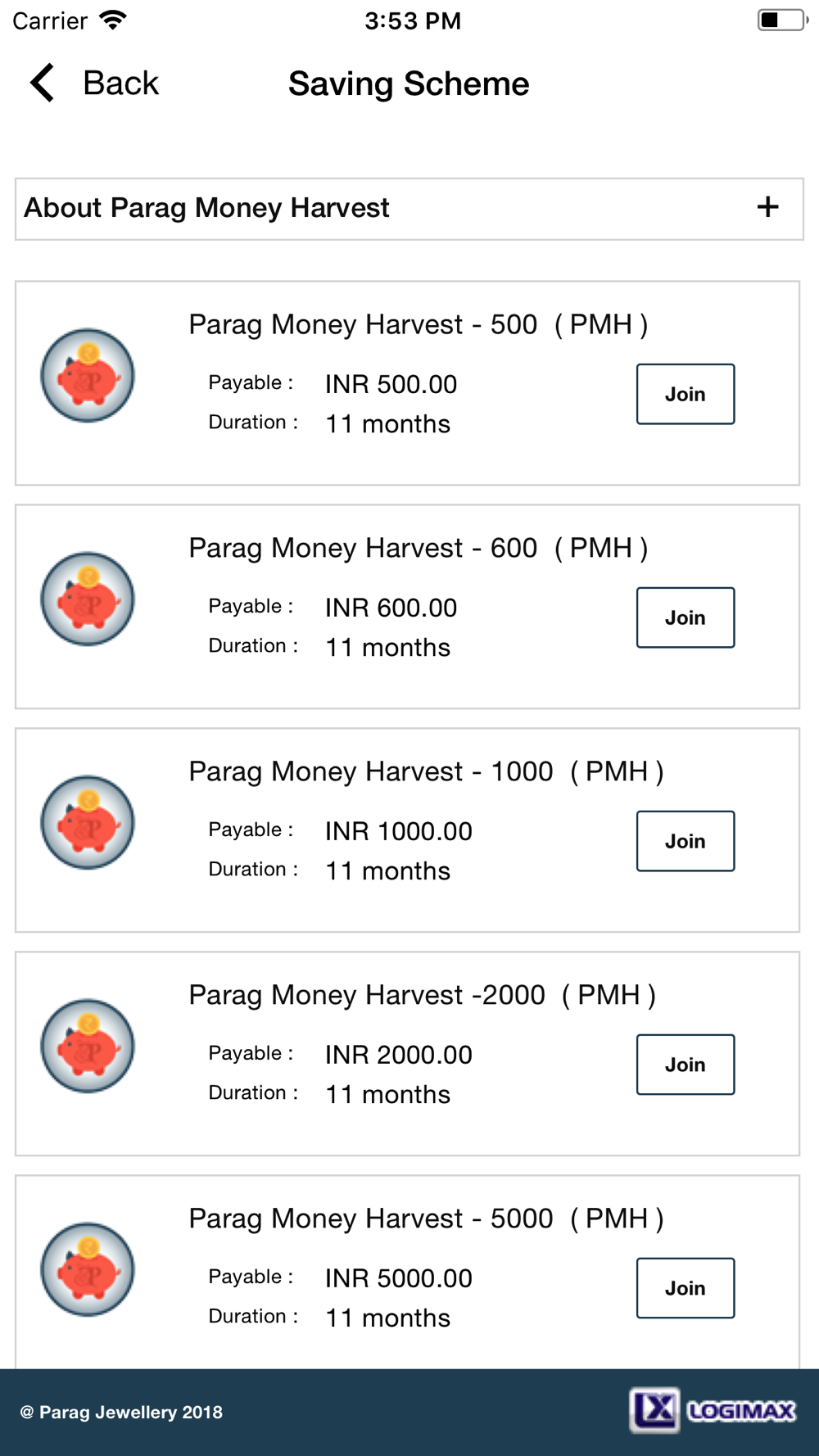
Task: Tap piggy bank icon for Harvest 500
Action: [x=88, y=376]
